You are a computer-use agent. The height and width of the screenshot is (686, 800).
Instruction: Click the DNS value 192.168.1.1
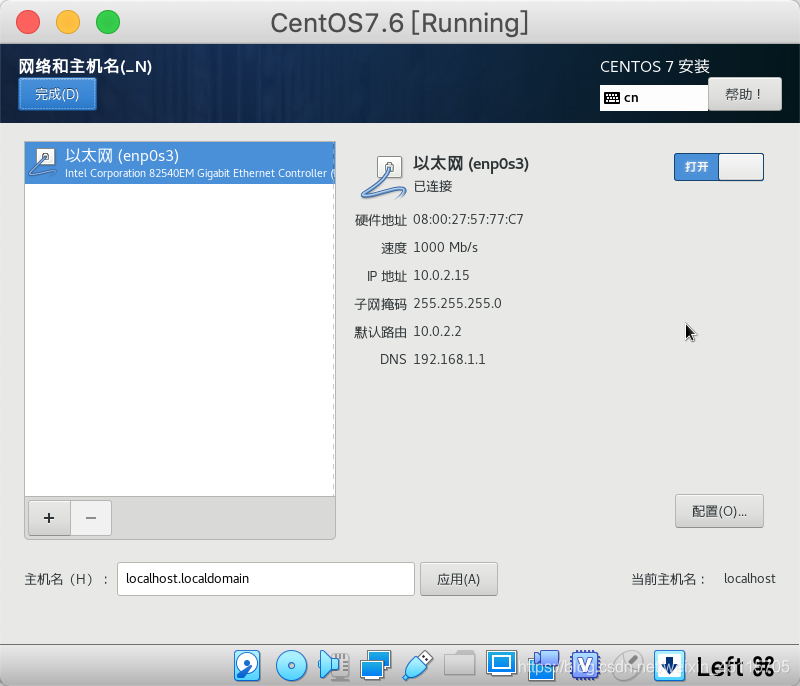click(449, 360)
